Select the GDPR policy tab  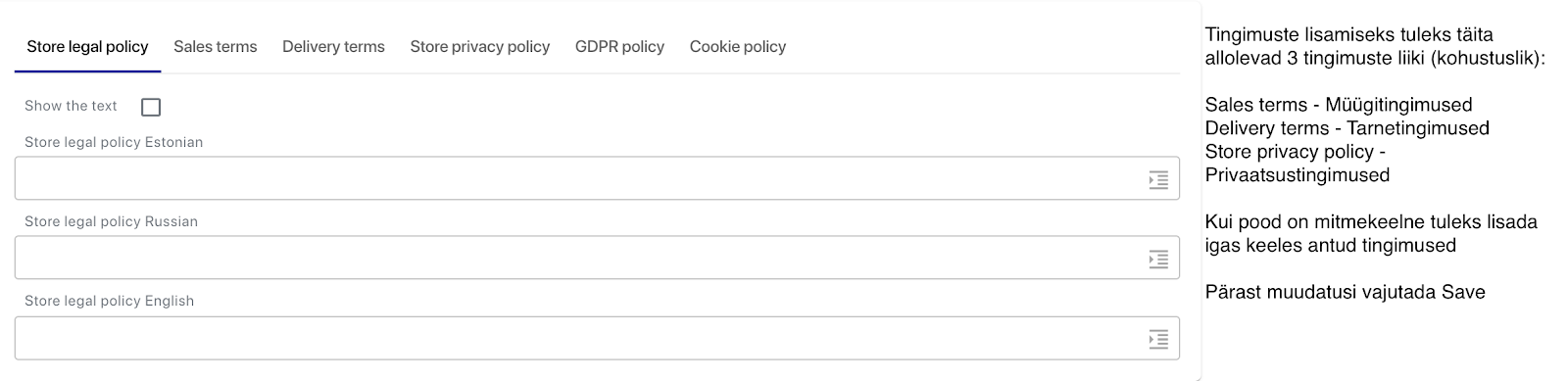619,47
